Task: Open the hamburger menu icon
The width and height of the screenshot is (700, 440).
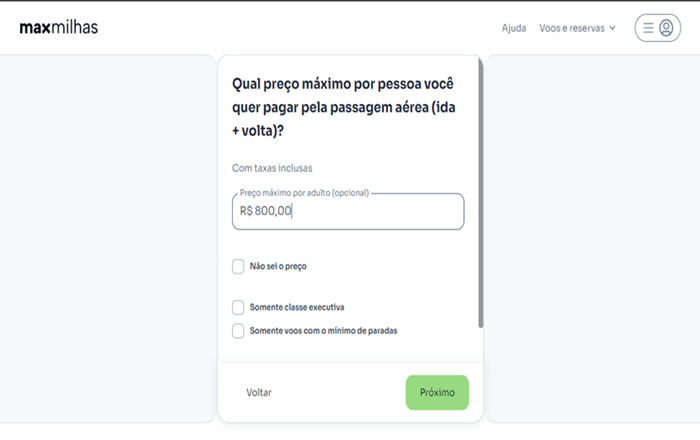Action: 648,28
